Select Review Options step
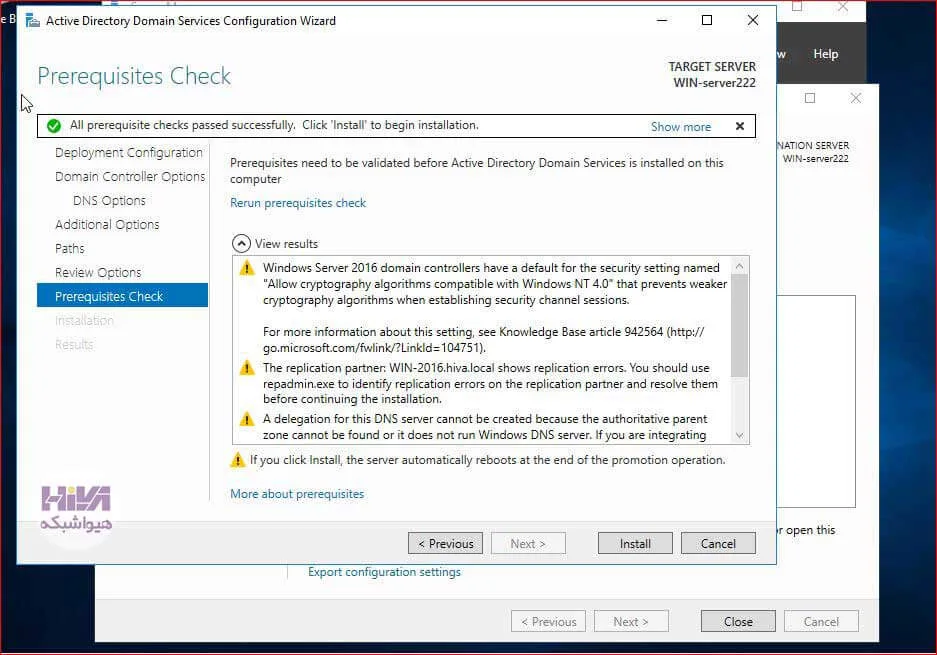 (98, 272)
